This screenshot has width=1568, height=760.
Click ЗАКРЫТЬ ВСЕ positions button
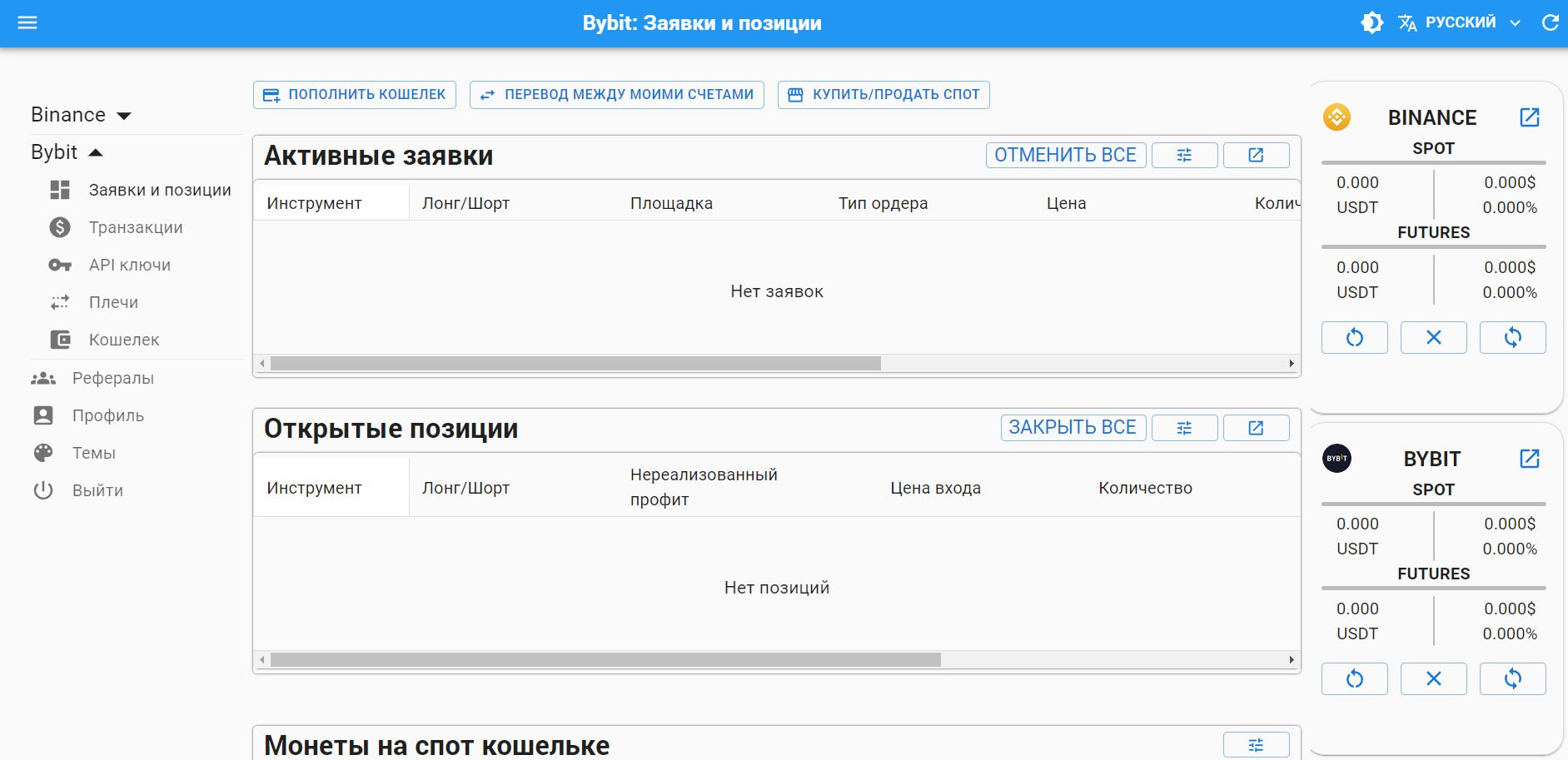pyautogui.click(x=1073, y=428)
